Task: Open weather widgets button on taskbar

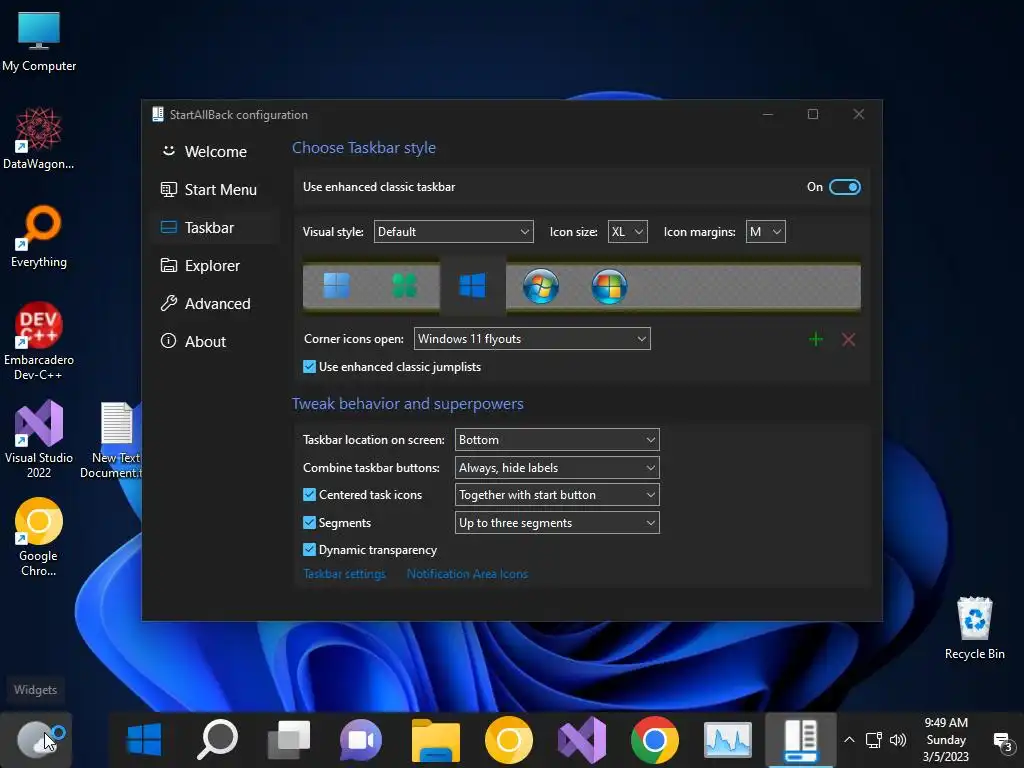Action: click(x=37, y=740)
